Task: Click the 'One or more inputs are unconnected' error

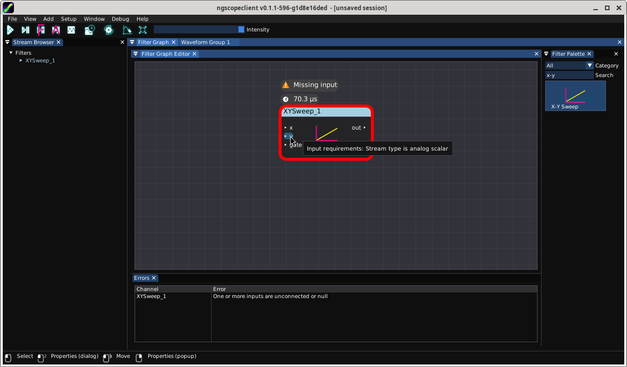Action: pyautogui.click(x=270, y=296)
